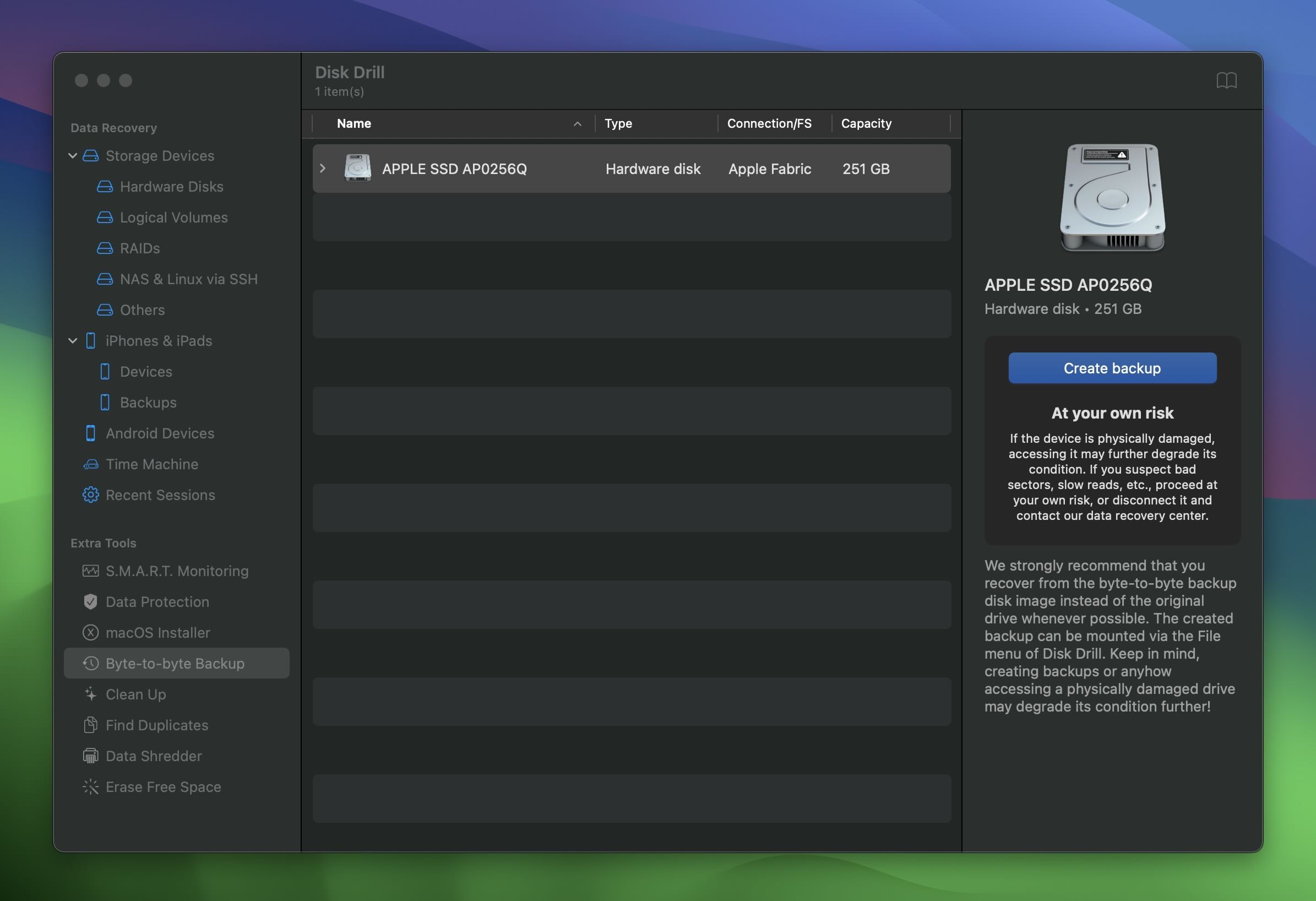Click the Data Shredder icon
This screenshot has width=1316, height=901.
(x=91, y=756)
